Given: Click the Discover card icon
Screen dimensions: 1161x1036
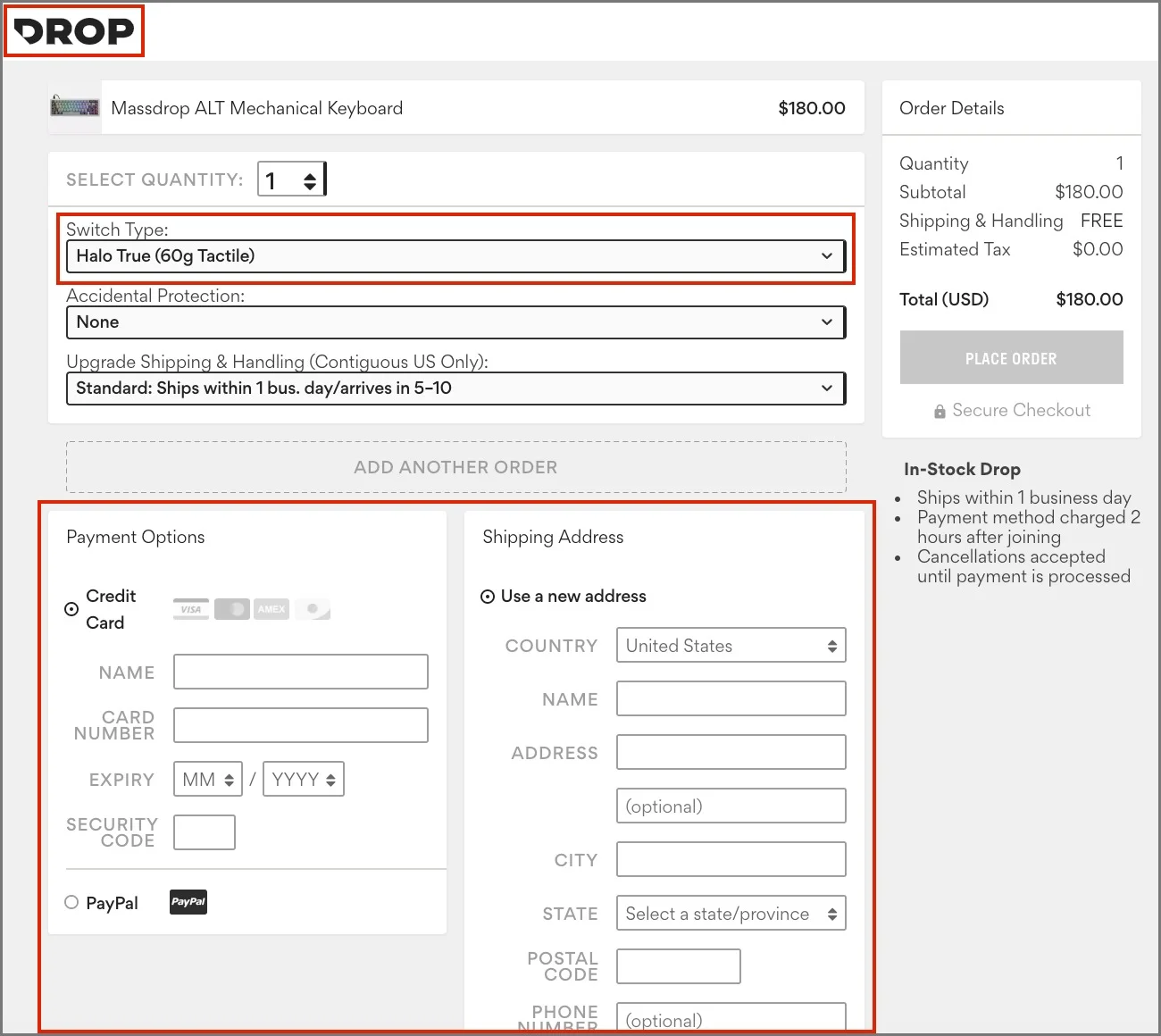Looking at the screenshot, I should (x=313, y=609).
